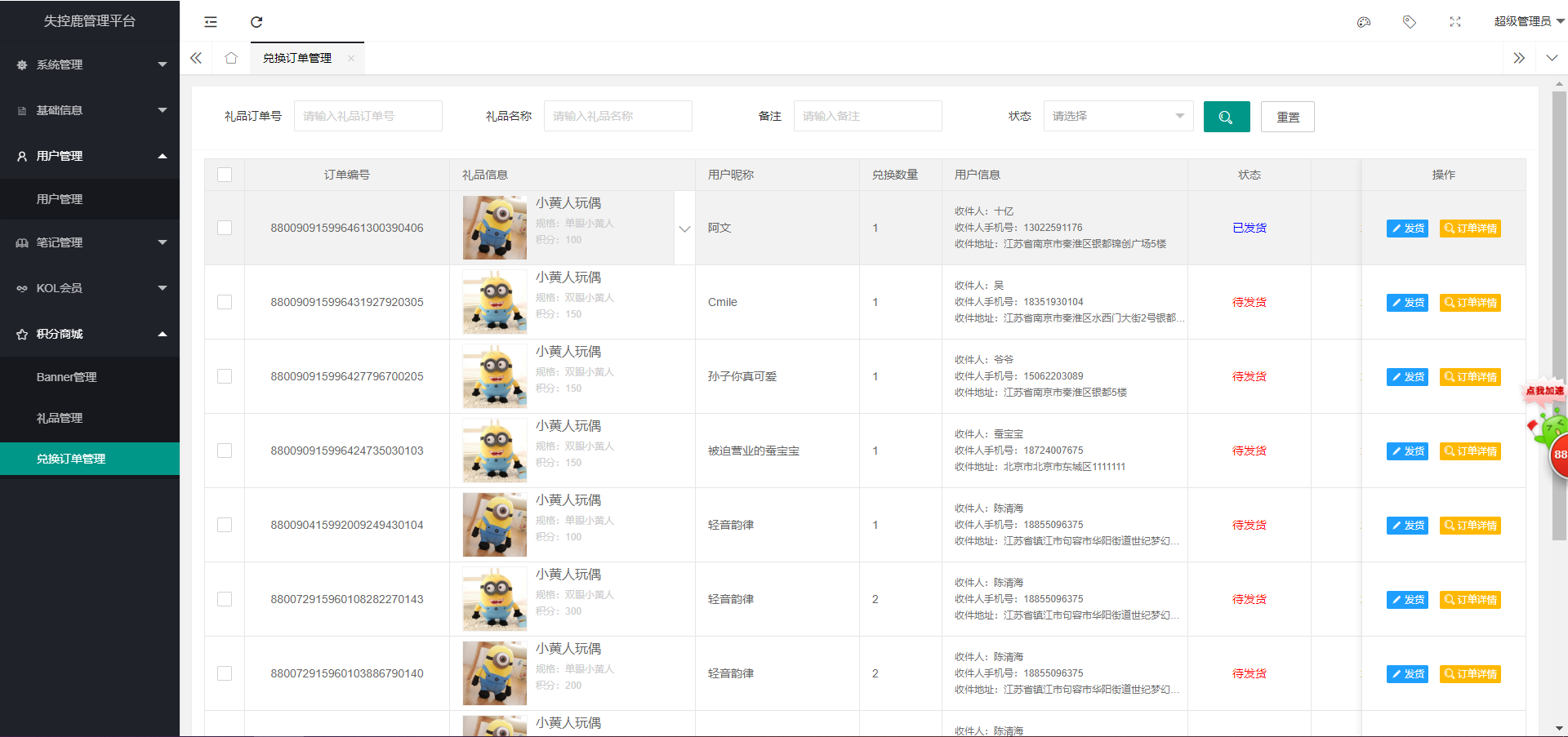Click 发货 for 阿文's order
This screenshot has width=1568, height=737.
[x=1408, y=229]
